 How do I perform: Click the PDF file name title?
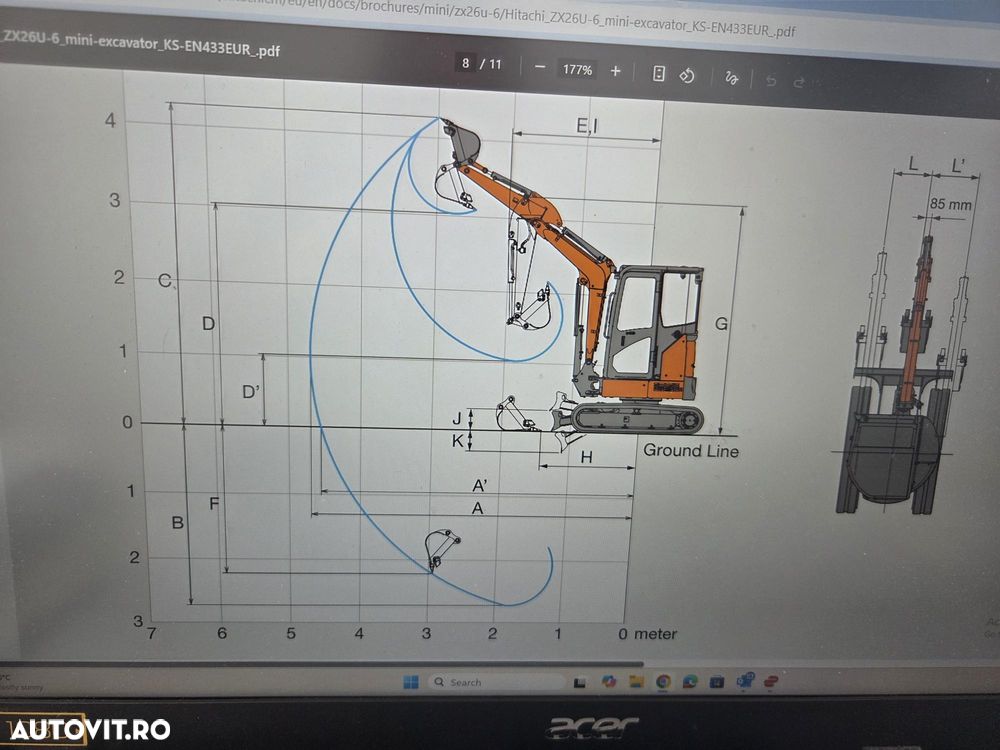[140, 43]
